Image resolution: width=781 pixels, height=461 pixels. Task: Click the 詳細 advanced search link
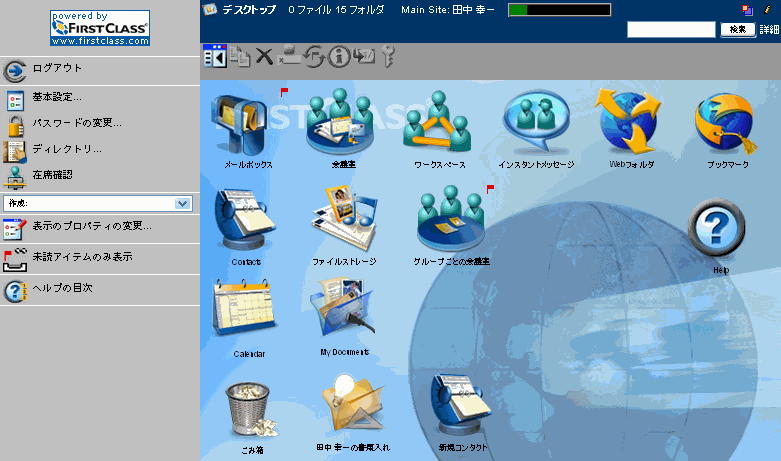769,30
